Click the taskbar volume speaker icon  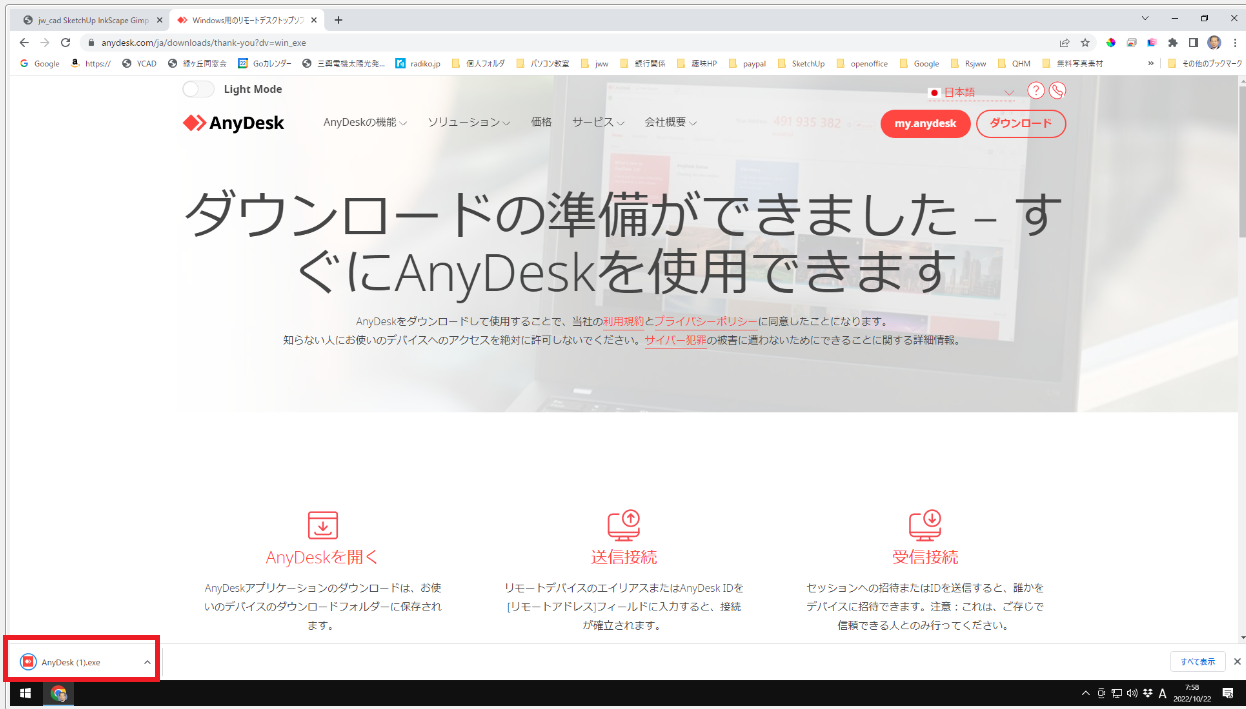[x=1131, y=693]
